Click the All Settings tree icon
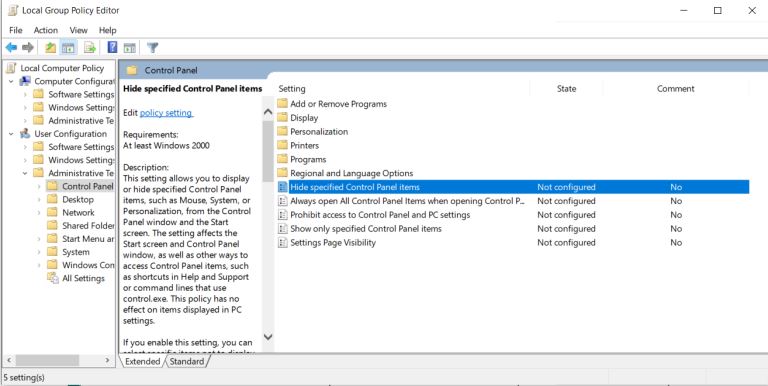Image resolution: width=768 pixels, height=386 pixels. coord(52,278)
